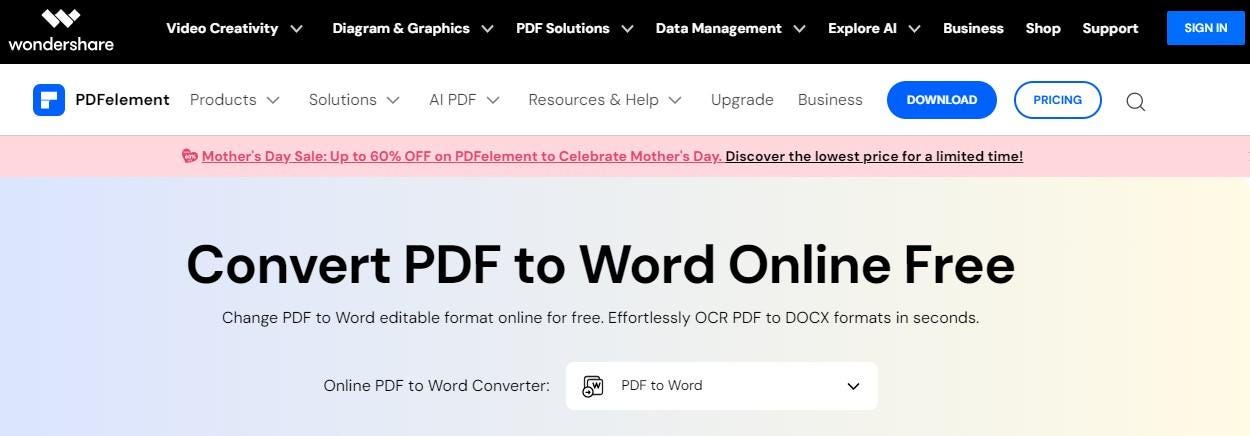
Task: Click the Mother's Day sale heart icon
Action: (x=190, y=156)
